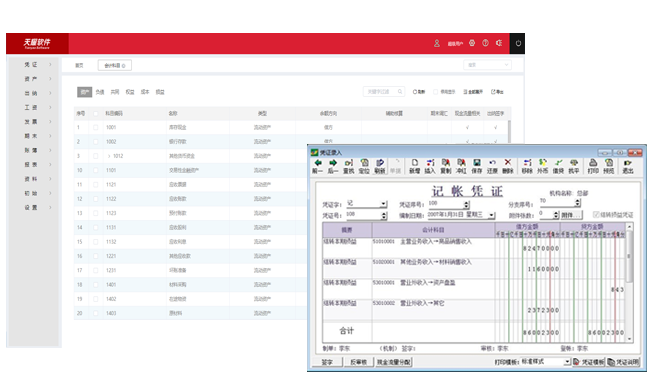Expand the 1012 row tree arrow

(109, 156)
